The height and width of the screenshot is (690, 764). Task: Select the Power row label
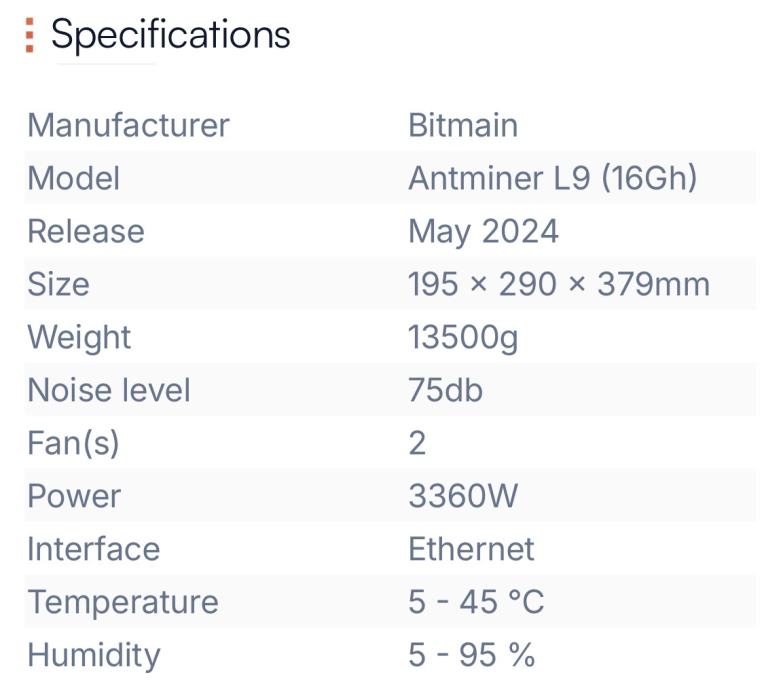pos(73,496)
